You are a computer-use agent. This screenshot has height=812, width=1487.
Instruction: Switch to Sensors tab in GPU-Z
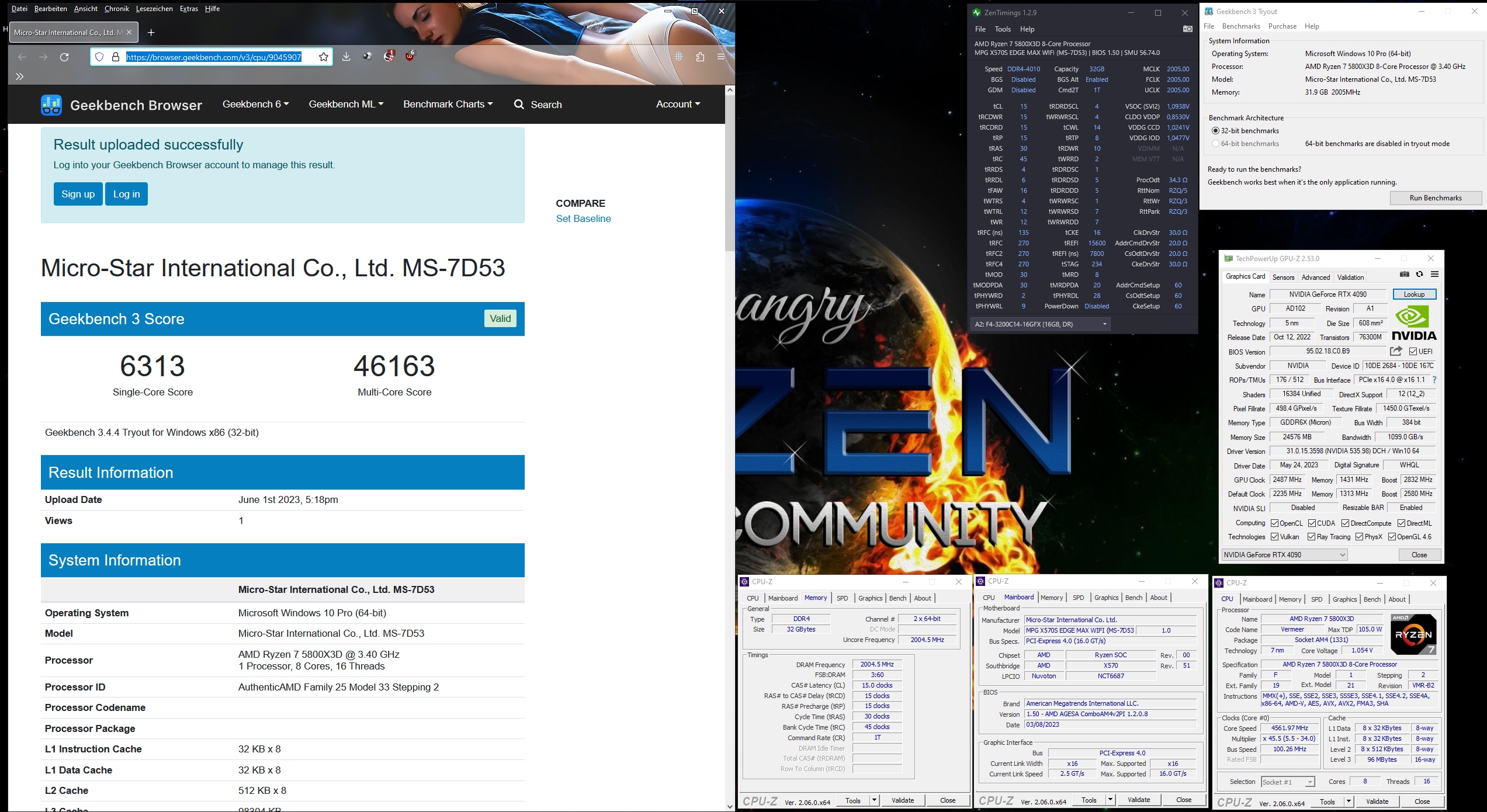[1283, 277]
